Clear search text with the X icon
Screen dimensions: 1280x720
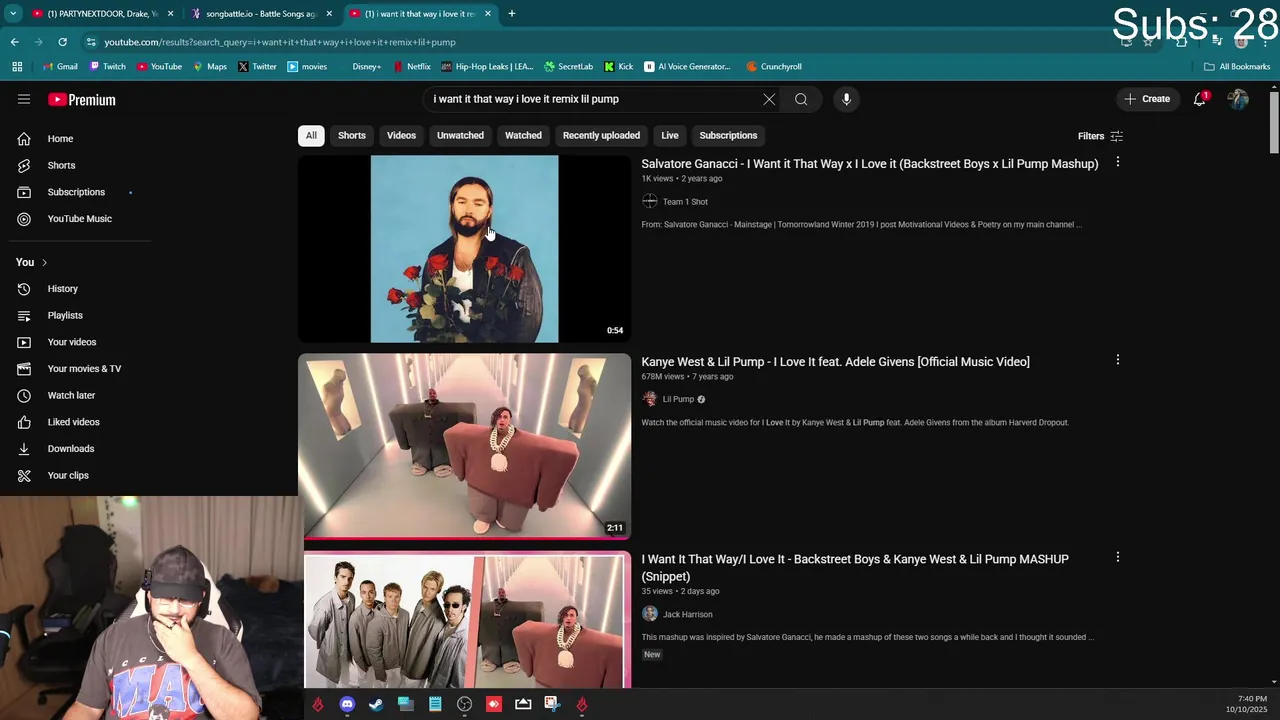769,99
